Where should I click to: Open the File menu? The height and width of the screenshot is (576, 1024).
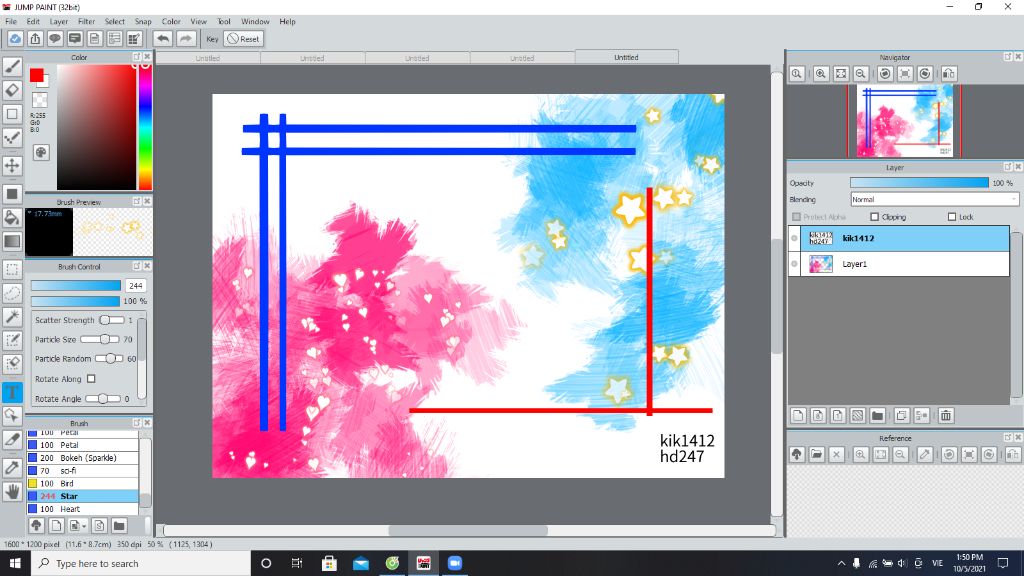click(11, 22)
